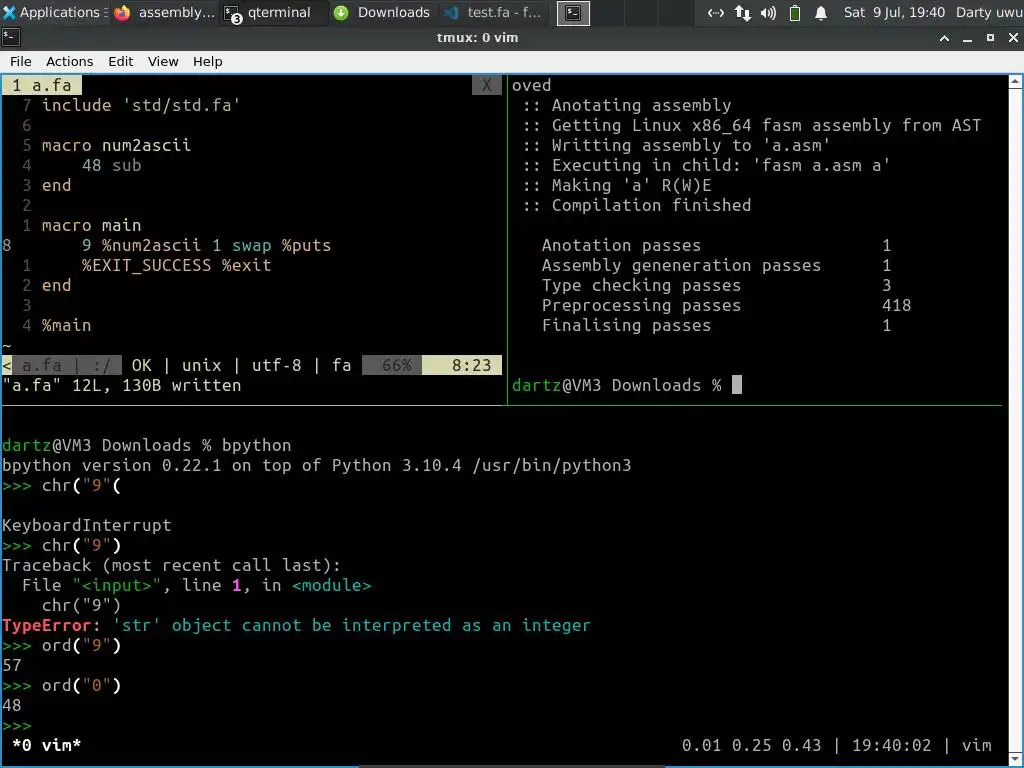Click the Preprocessing passes 418 value

[896, 305]
